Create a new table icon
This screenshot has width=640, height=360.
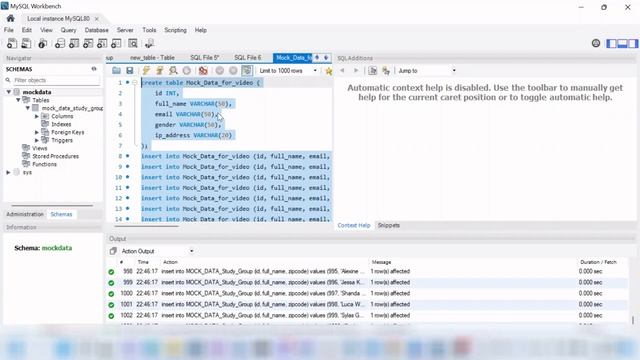74,43
